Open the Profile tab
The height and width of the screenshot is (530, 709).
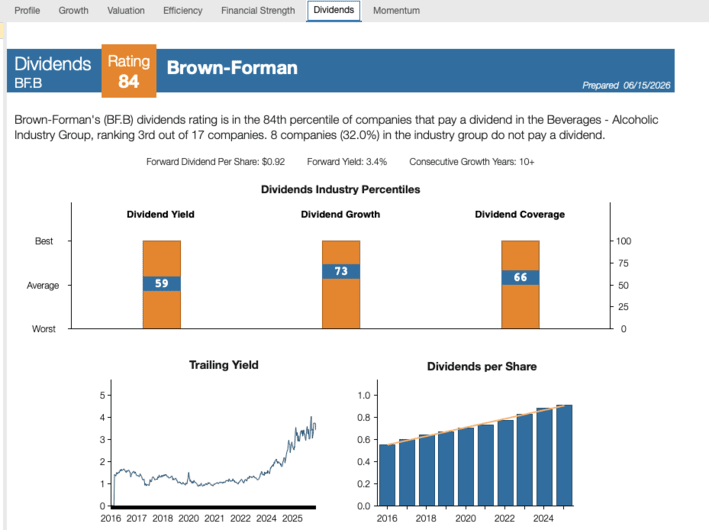pos(27,10)
